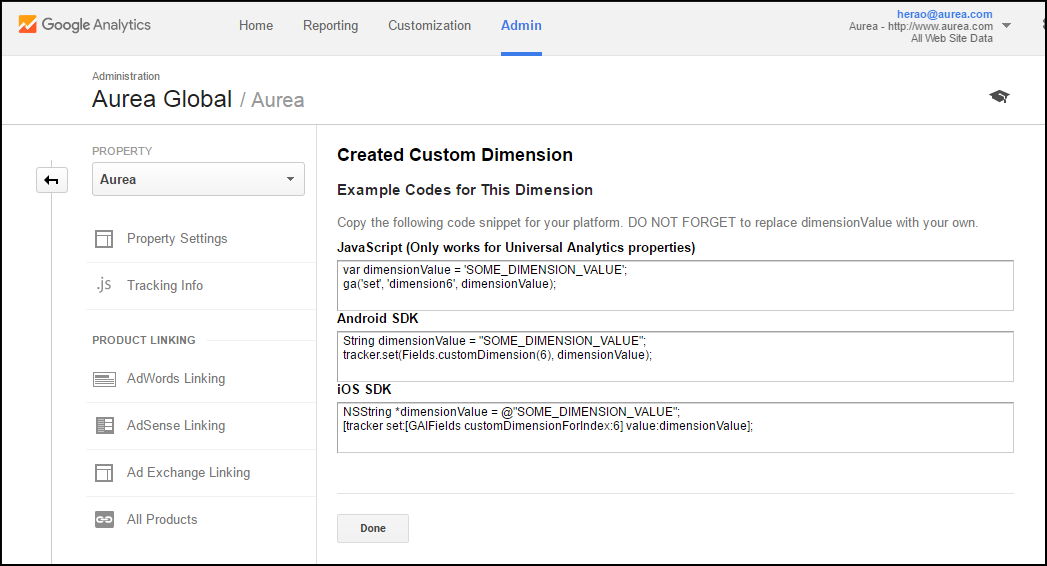Click inside the JavaScript code snippet box

tap(675, 286)
